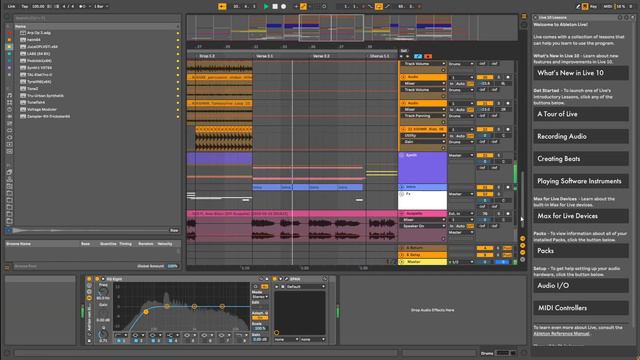Viewport: 640px width, 360px height.
Task: Select the red collection in the browser sidebar
Action: (x=9, y=33)
